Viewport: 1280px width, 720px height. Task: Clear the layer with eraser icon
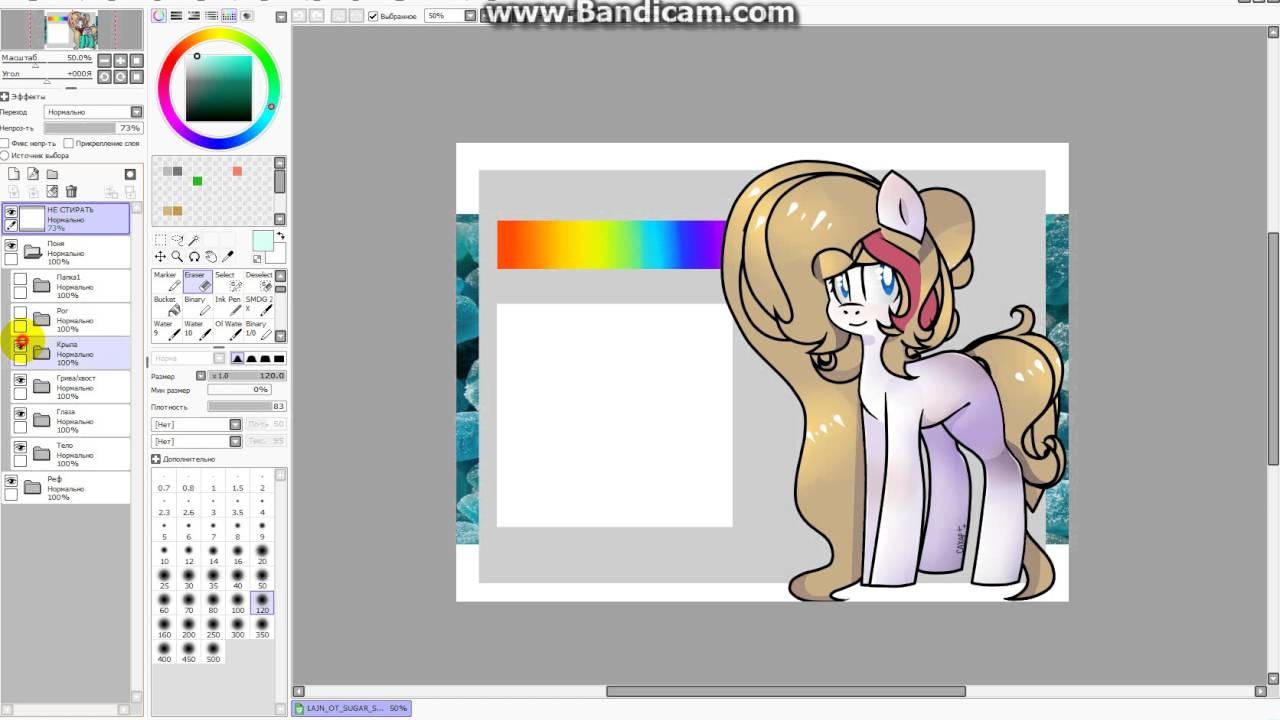(52, 191)
